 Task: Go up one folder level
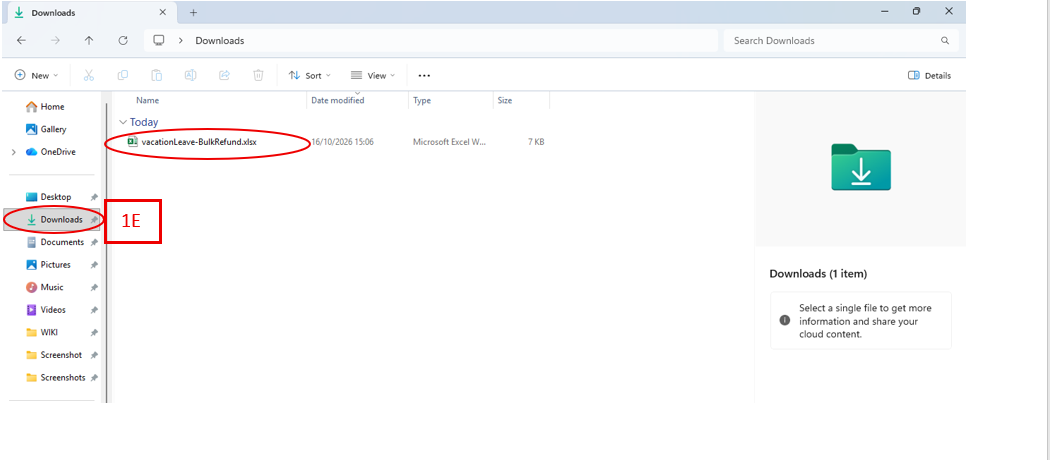click(89, 40)
